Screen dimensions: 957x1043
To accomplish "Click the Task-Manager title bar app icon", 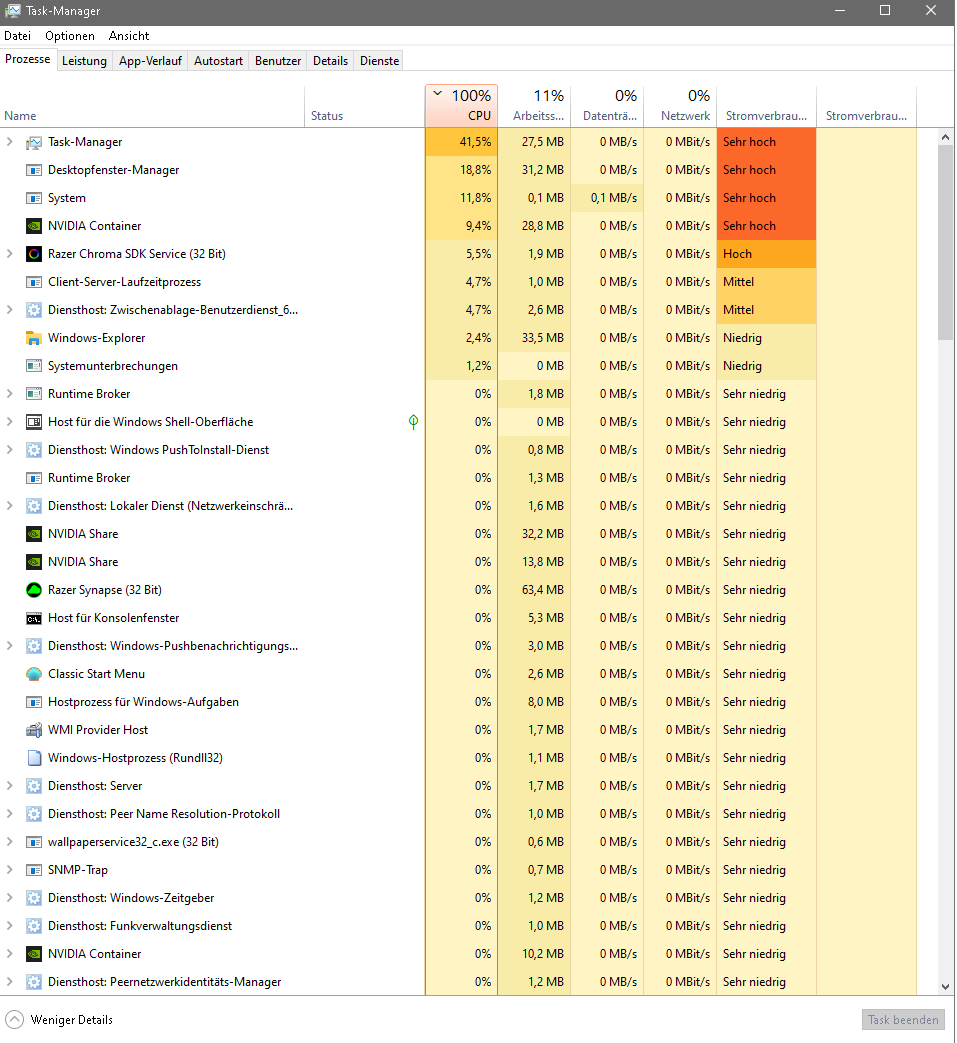I will coord(12,11).
